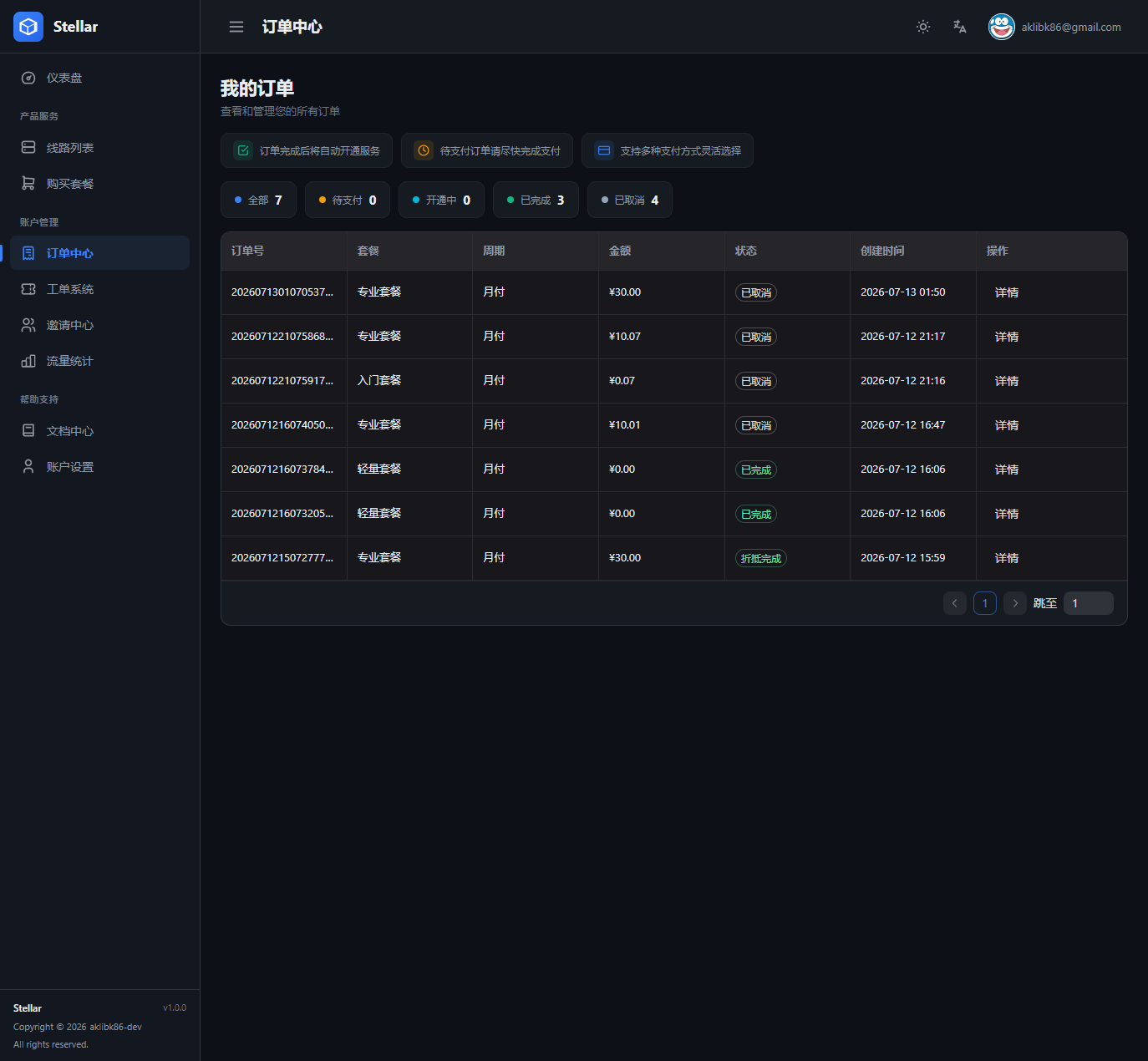
Task: Open 仪表盘 in the sidebar
Action: [99, 78]
